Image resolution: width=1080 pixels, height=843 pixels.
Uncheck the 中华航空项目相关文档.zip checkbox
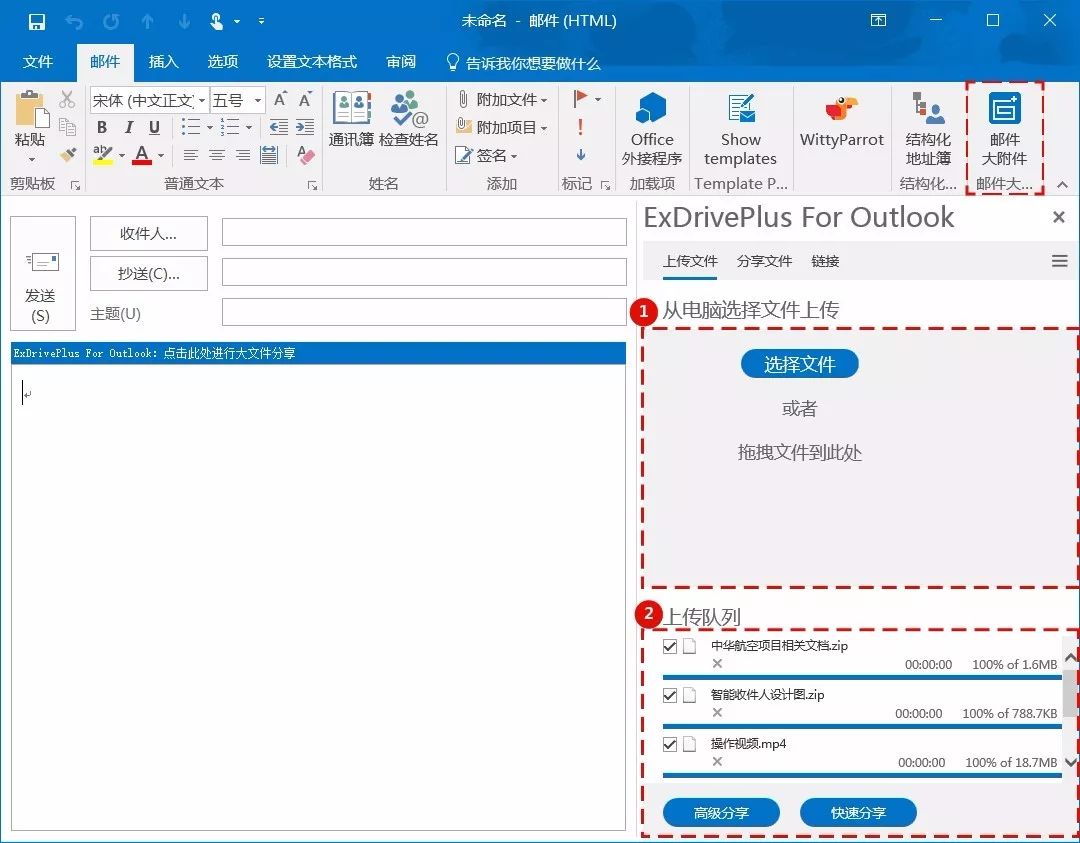tap(669, 646)
